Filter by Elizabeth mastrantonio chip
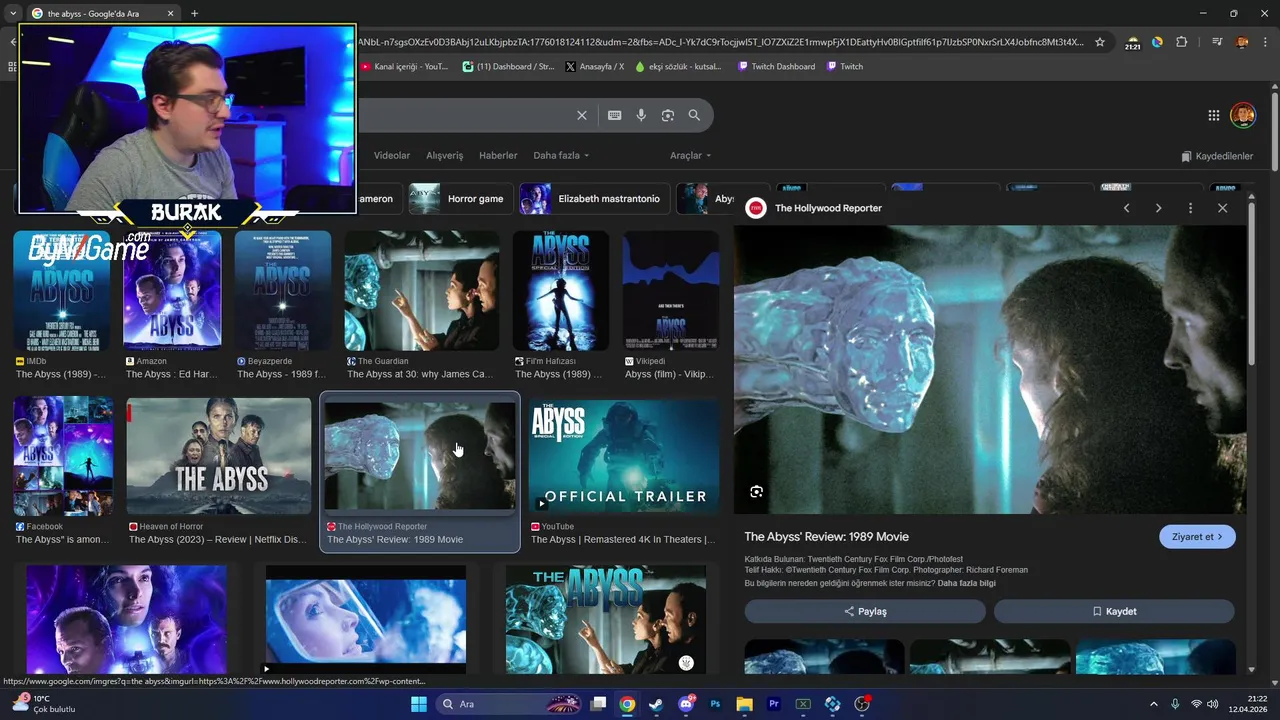The image size is (1280, 720). click(595, 199)
